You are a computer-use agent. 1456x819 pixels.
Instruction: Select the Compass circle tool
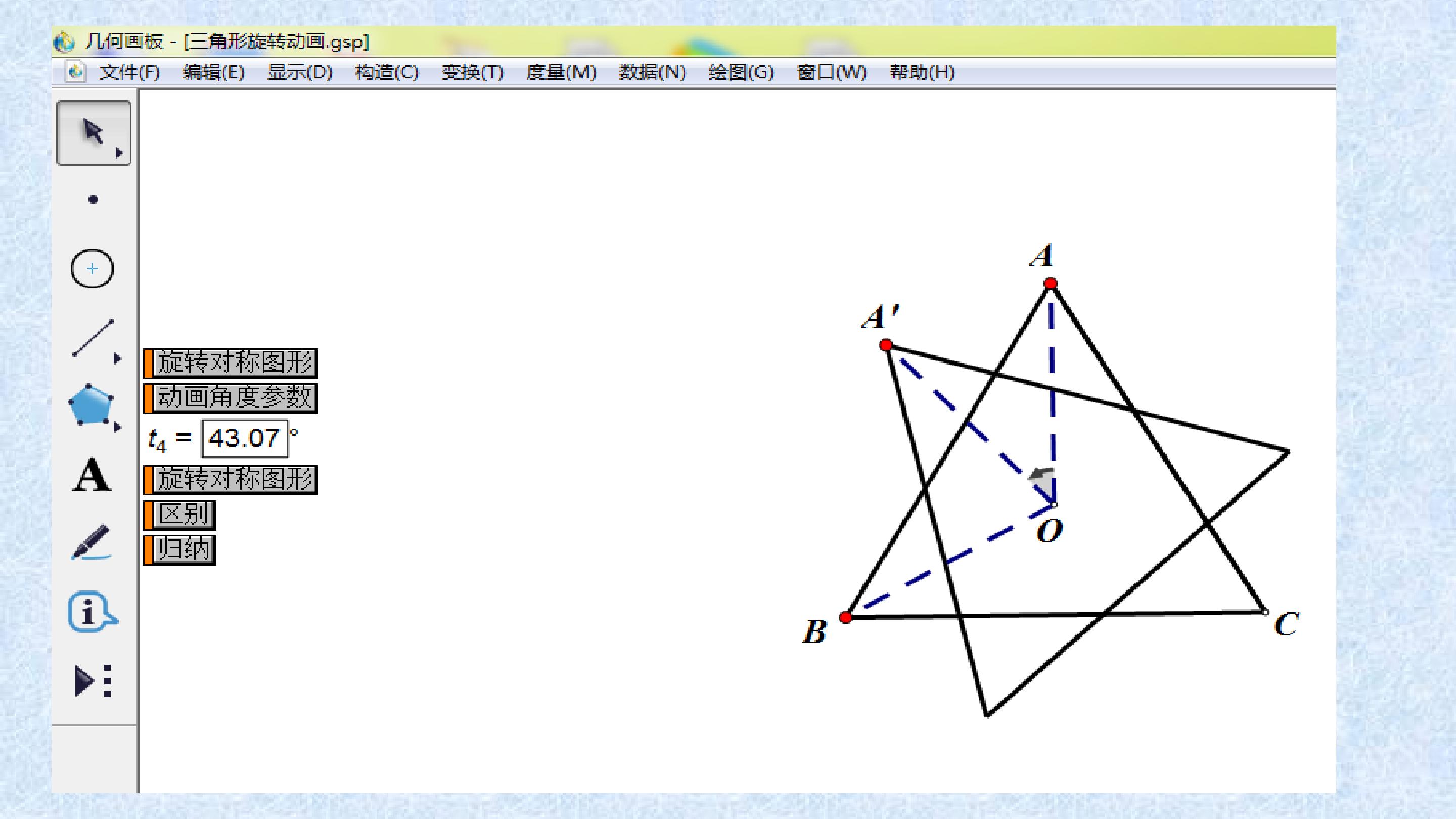click(x=92, y=268)
